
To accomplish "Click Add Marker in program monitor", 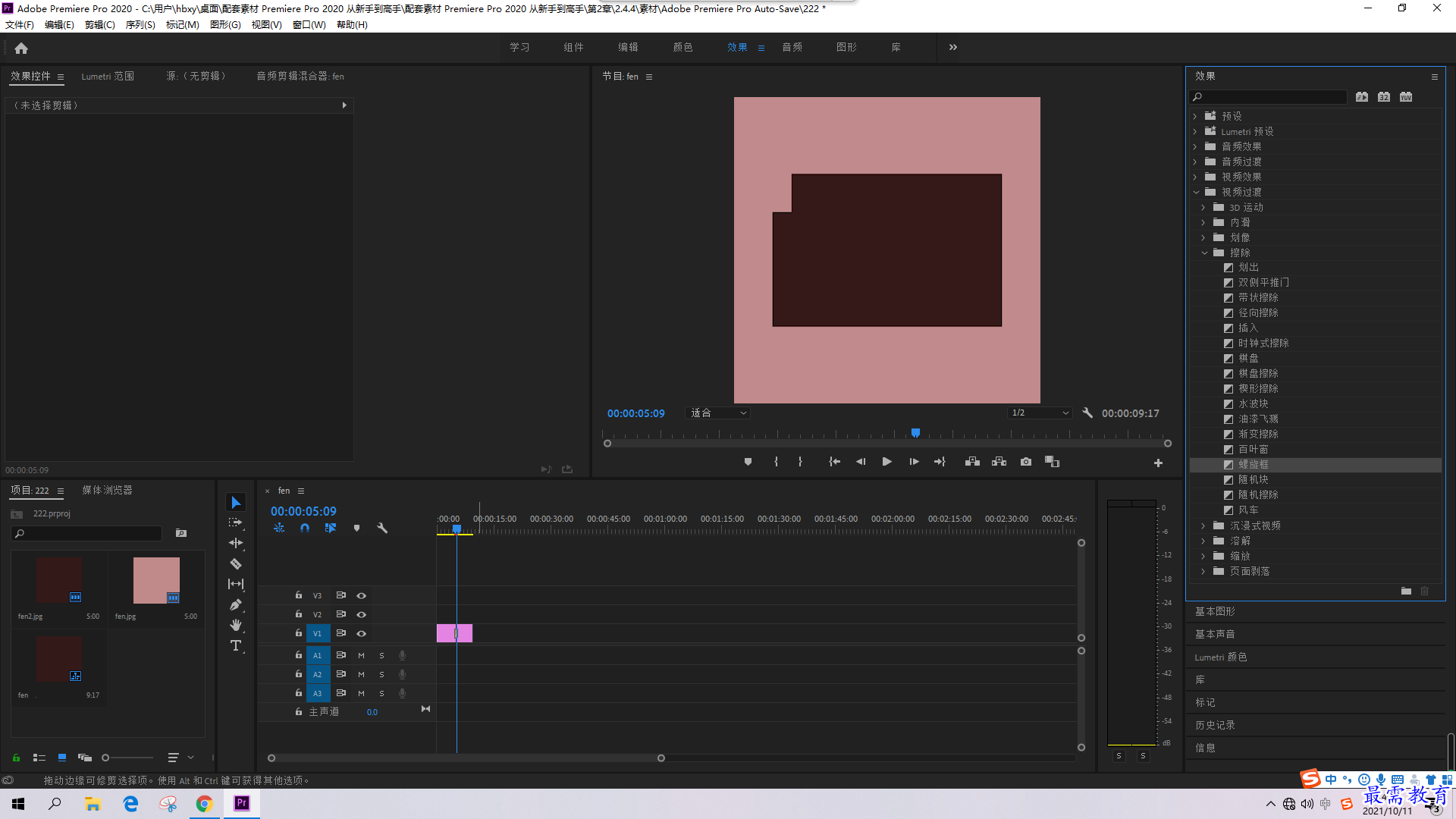I will pyautogui.click(x=748, y=462).
